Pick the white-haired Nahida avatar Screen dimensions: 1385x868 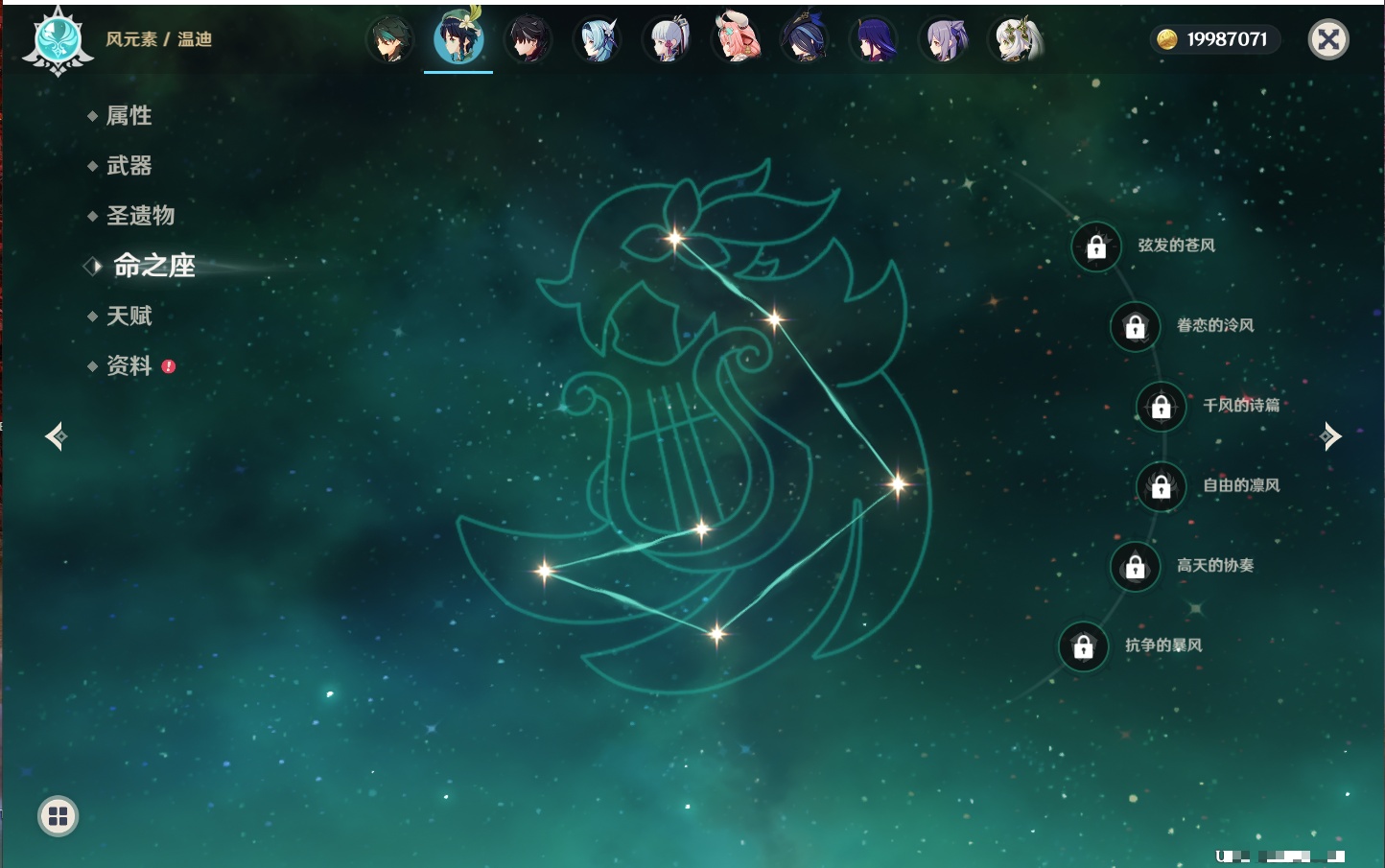(x=1015, y=40)
